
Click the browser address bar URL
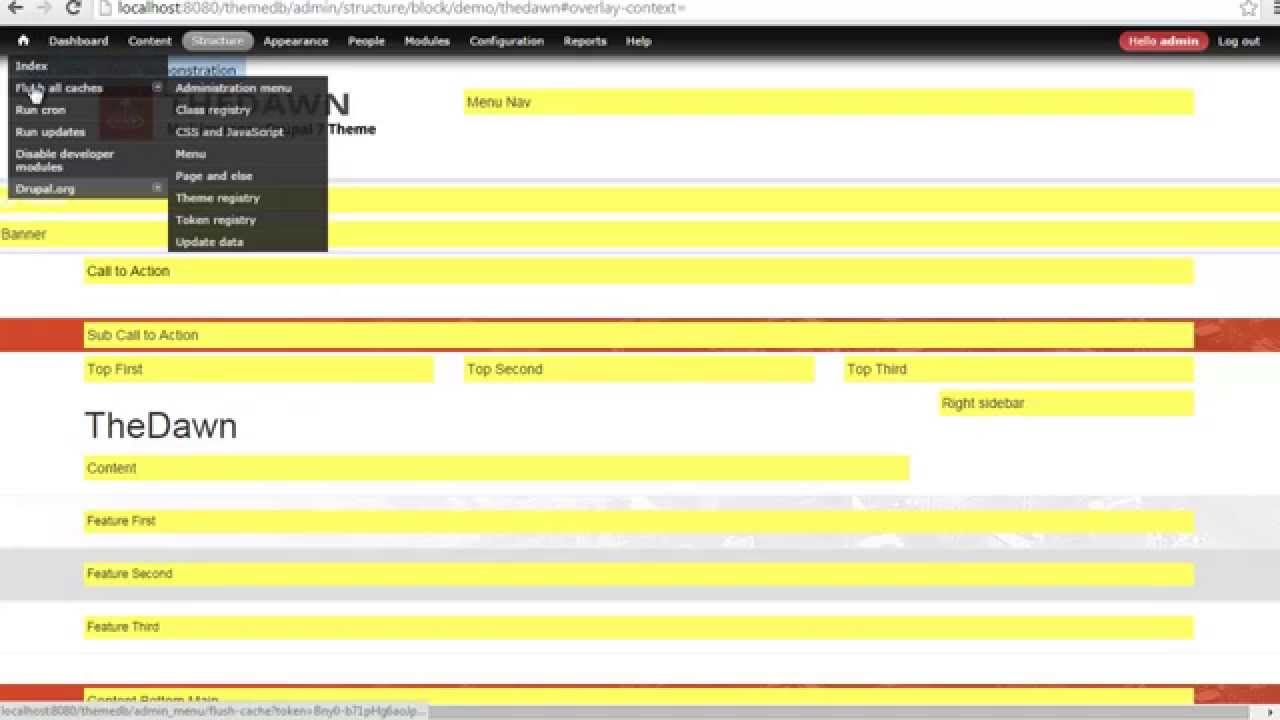401,8
